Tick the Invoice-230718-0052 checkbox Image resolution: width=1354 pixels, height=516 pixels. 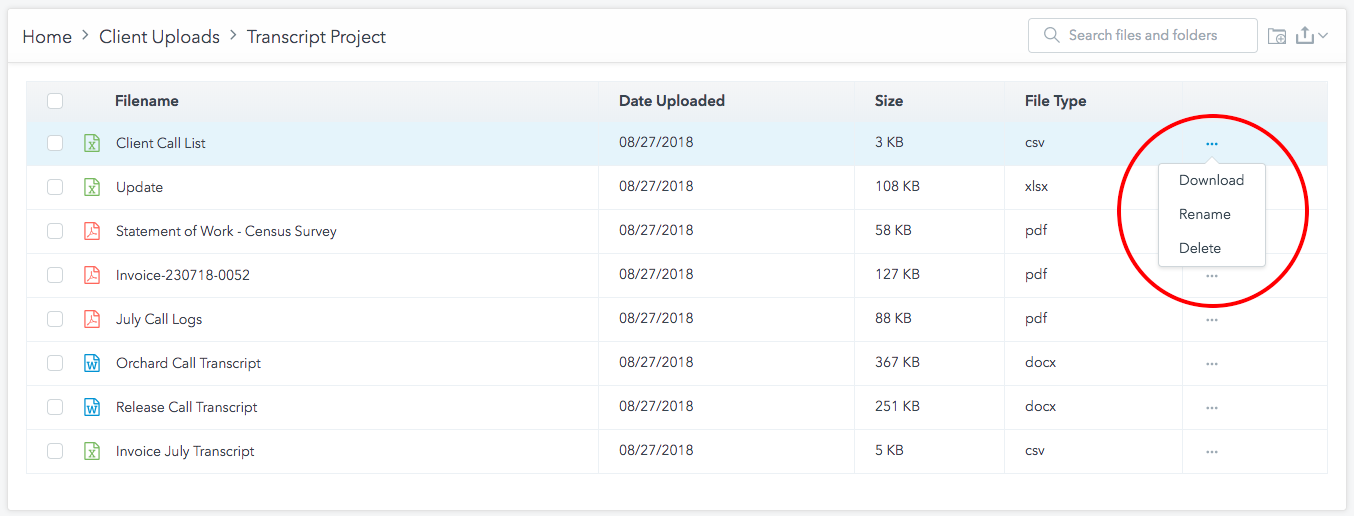click(x=55, y=275)
